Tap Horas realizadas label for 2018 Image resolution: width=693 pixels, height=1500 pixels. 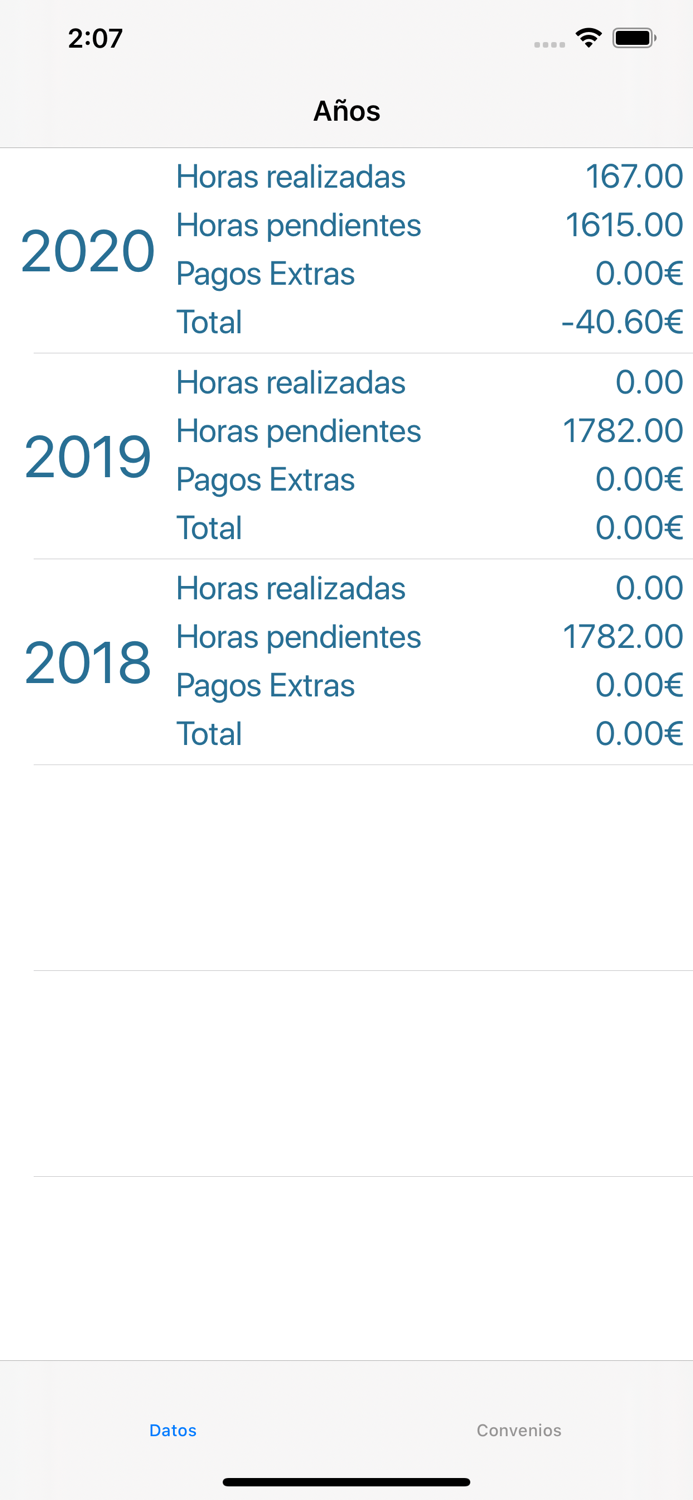click(290, 589)
